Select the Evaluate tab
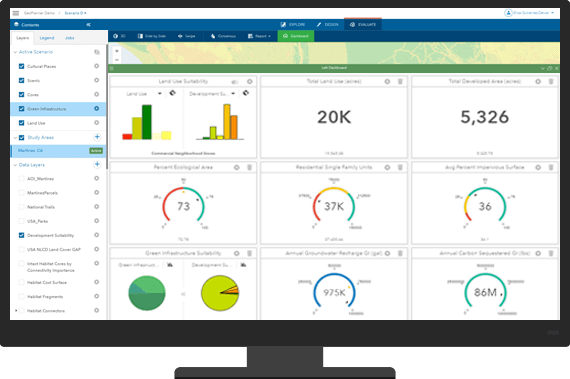Screen dimensions: 570x379 [363, 24]
